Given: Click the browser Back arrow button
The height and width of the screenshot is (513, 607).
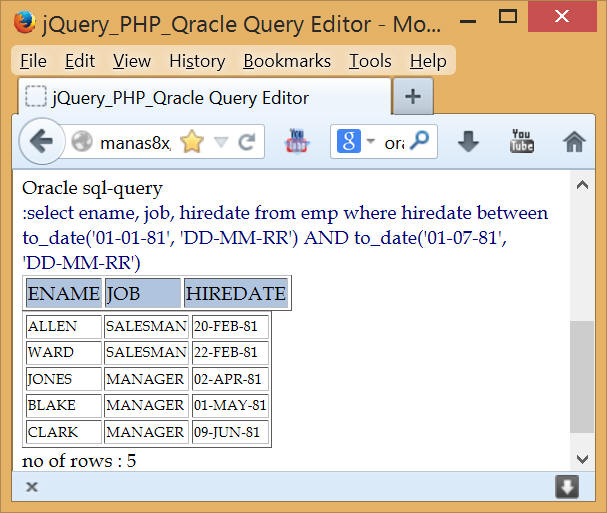Looking at the screenshot, I should coord(40,142).
